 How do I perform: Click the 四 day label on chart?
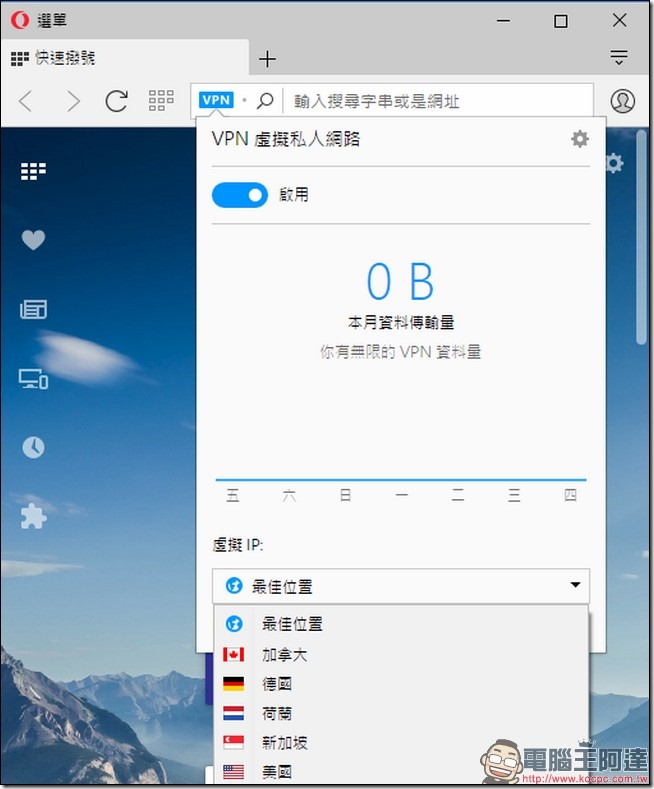pos(570,495)
